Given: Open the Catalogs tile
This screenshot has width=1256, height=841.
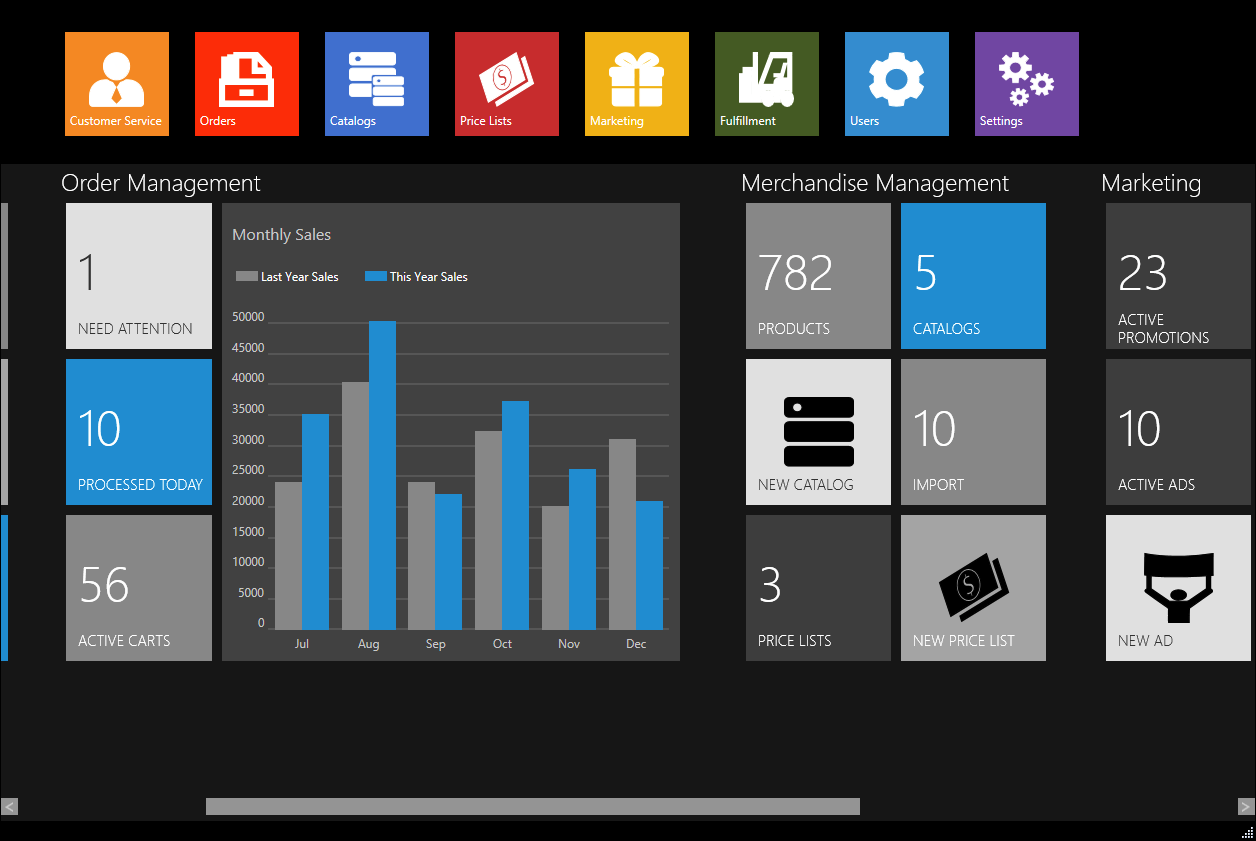Looking at the screenshot, I should [x=377, y=84].
